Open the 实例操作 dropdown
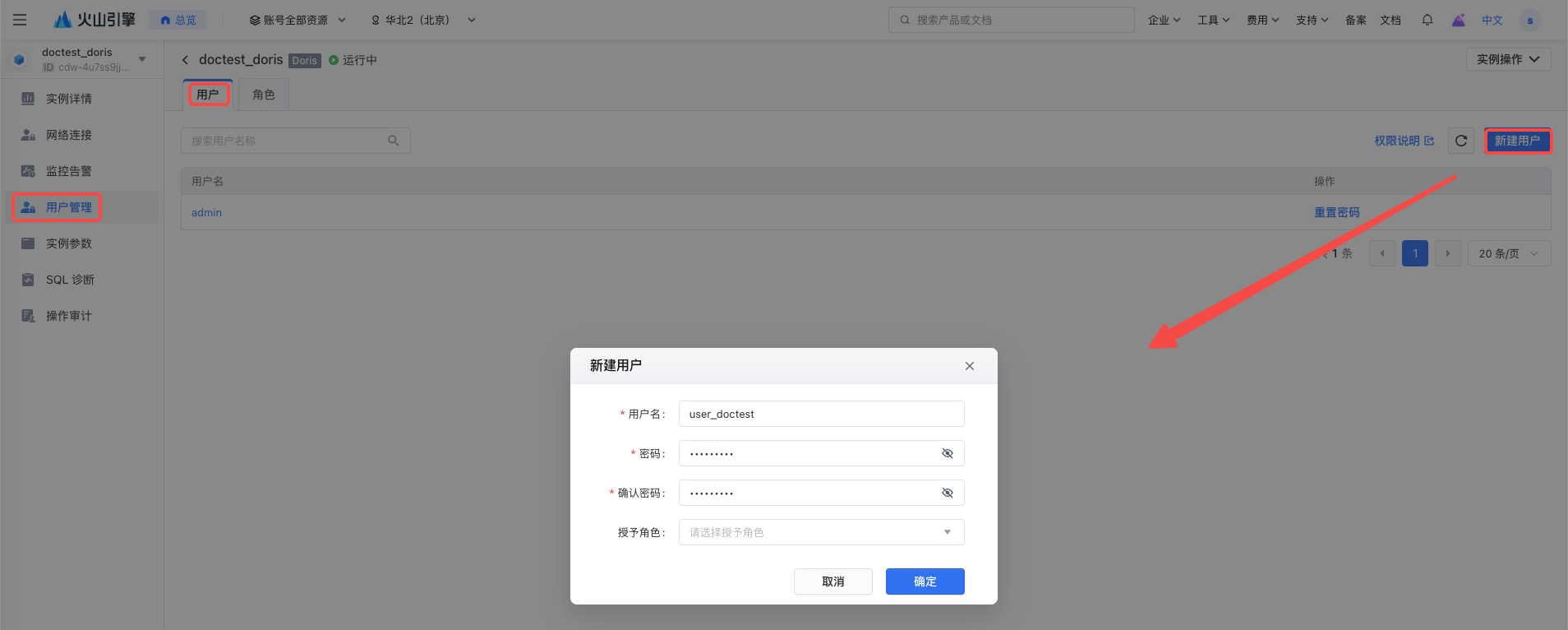Screen dimensions: 1568x630 click(1509, 59)
